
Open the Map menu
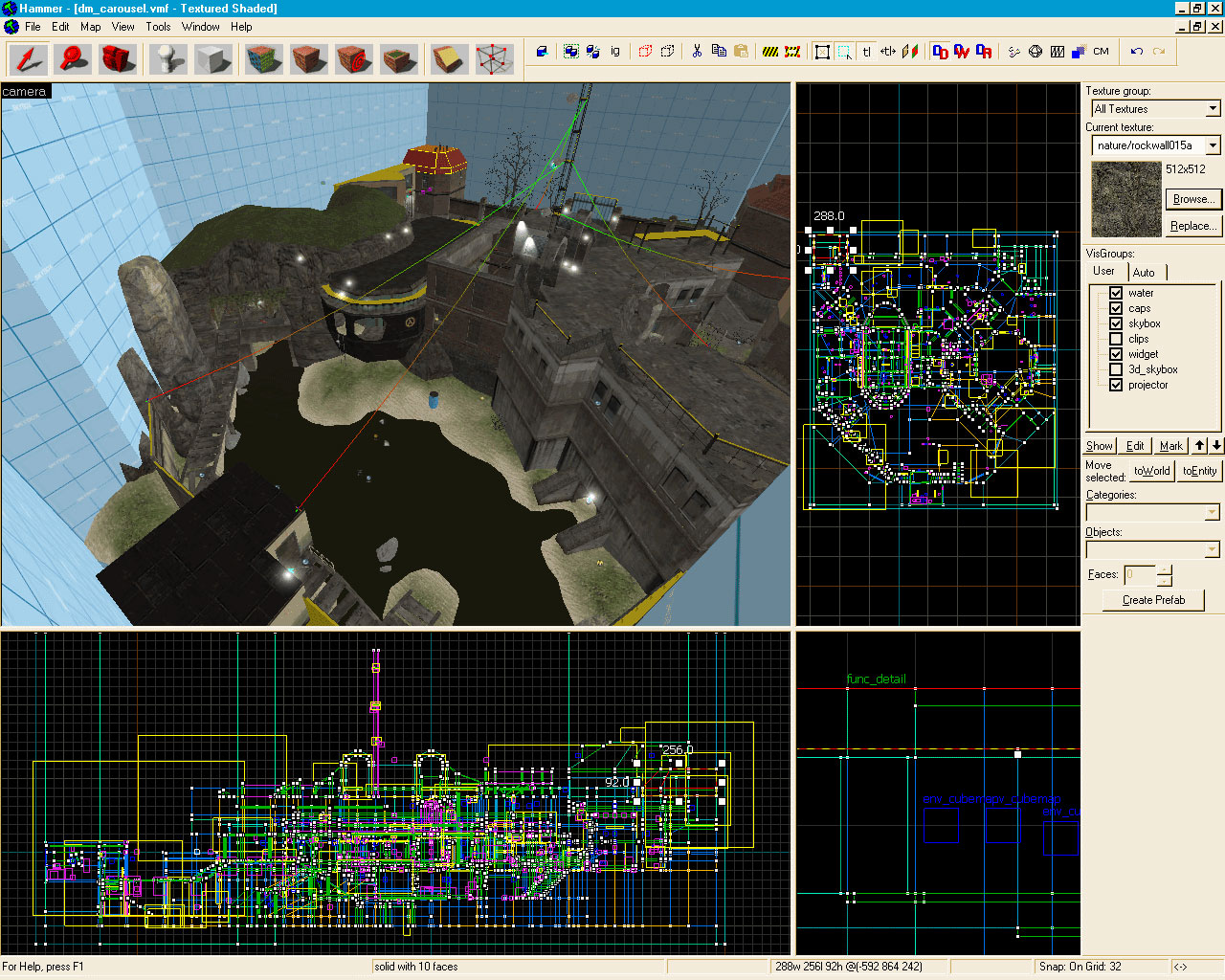90,27
